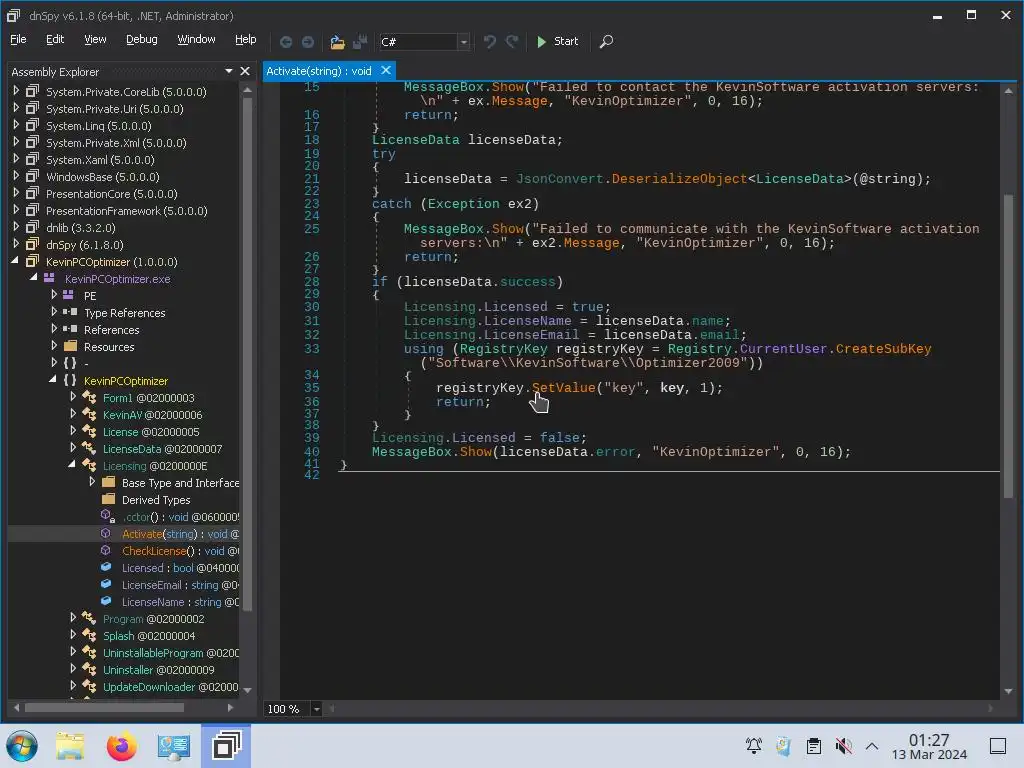Select the License class item
The height and width of the screenshot is (768, 1024).
[x=151, y=432]
